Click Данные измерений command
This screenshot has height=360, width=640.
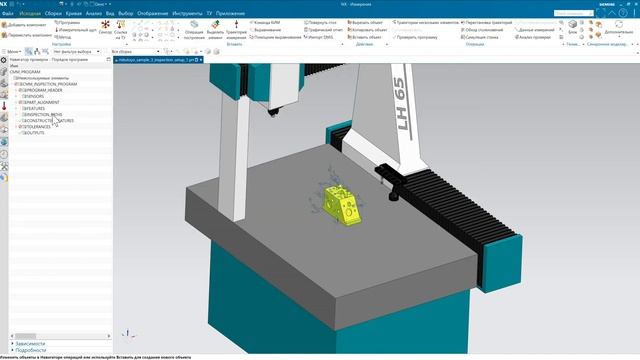(x=534, y=30)
